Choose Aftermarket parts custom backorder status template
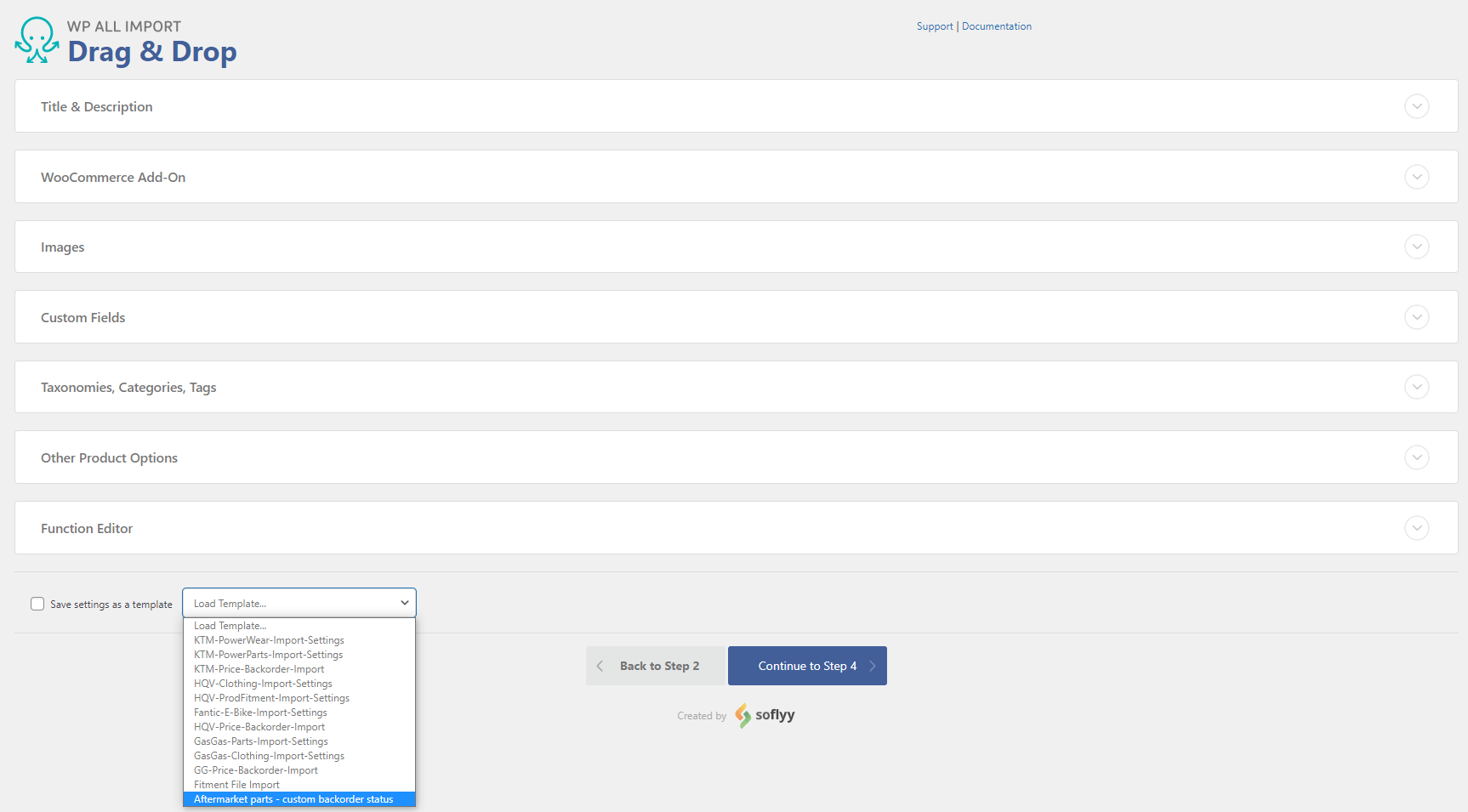1468x812 pixels. tap(293, 799)
